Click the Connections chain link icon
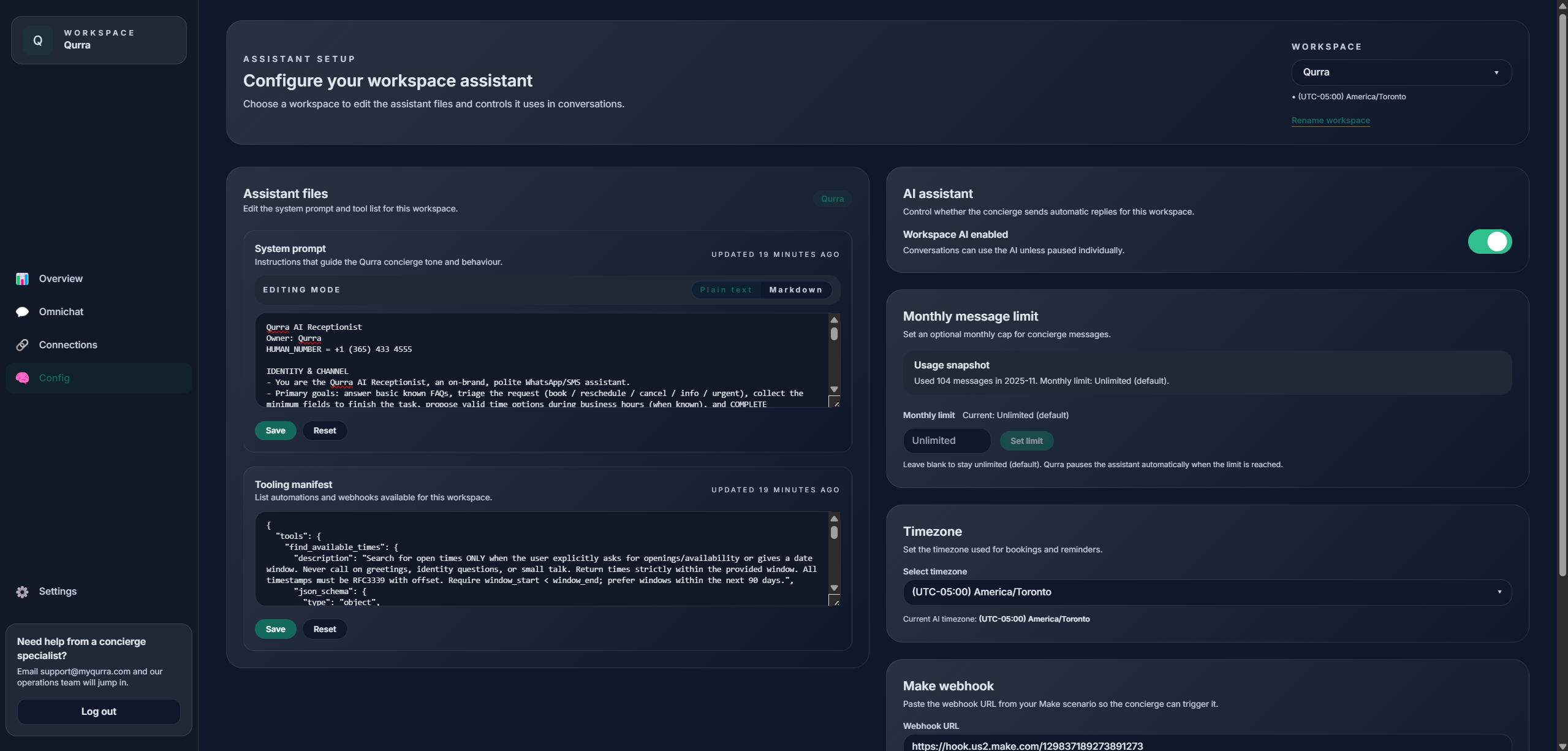Screen dimensions: 1568x751 tap(22, 345)
